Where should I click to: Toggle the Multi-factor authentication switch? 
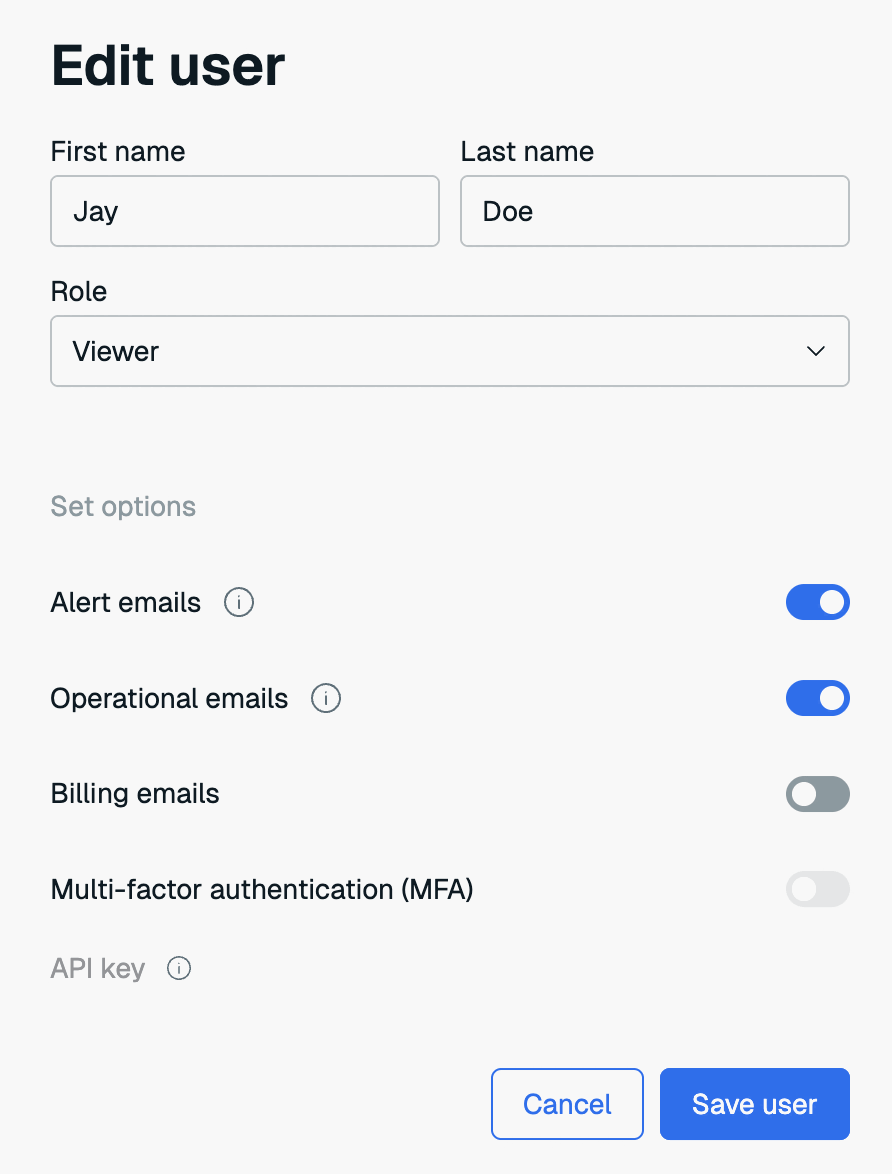pos(817,889)
